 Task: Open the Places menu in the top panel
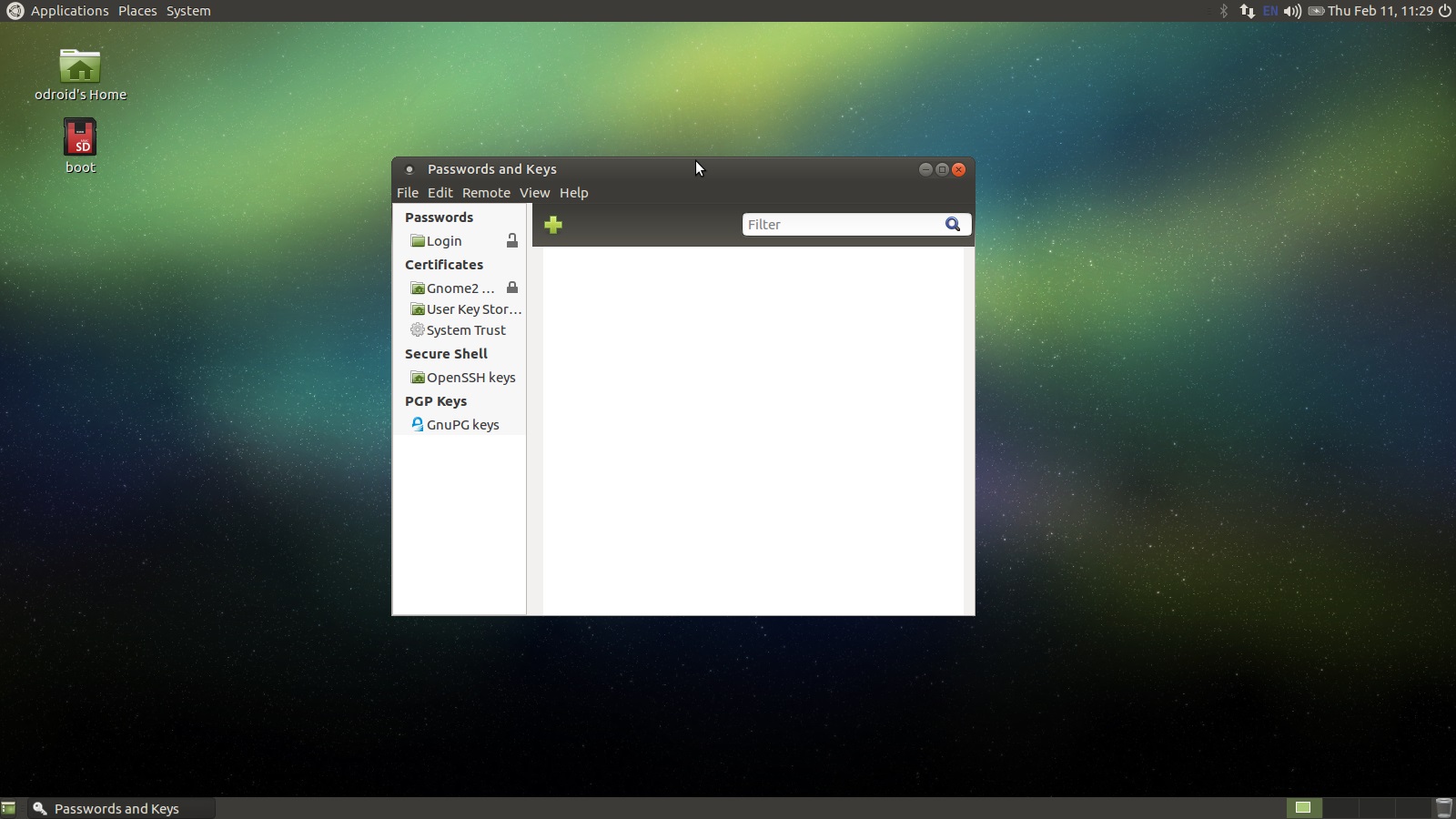[137, 10]
